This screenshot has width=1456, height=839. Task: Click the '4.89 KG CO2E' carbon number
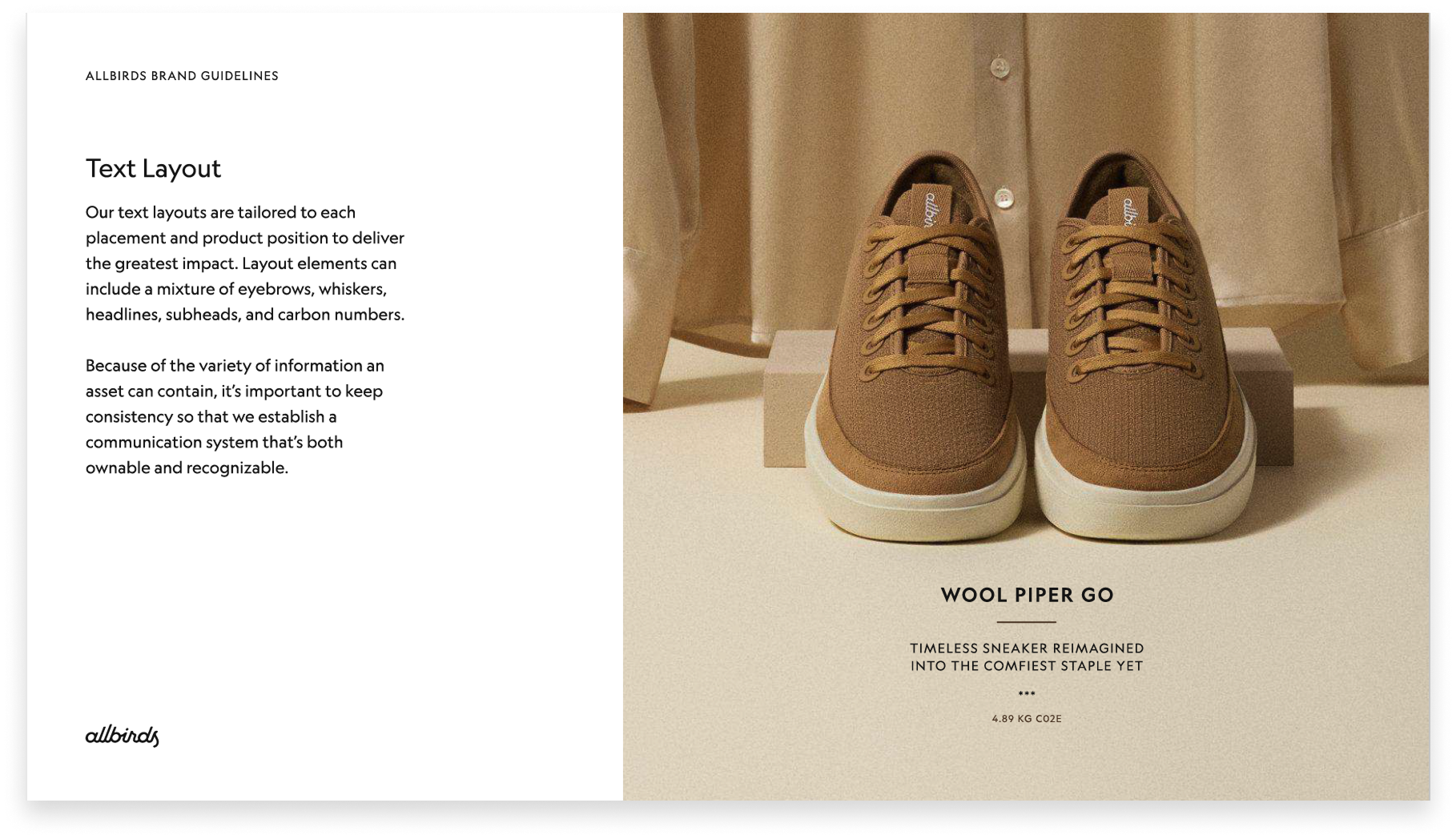coord(1027,719)
